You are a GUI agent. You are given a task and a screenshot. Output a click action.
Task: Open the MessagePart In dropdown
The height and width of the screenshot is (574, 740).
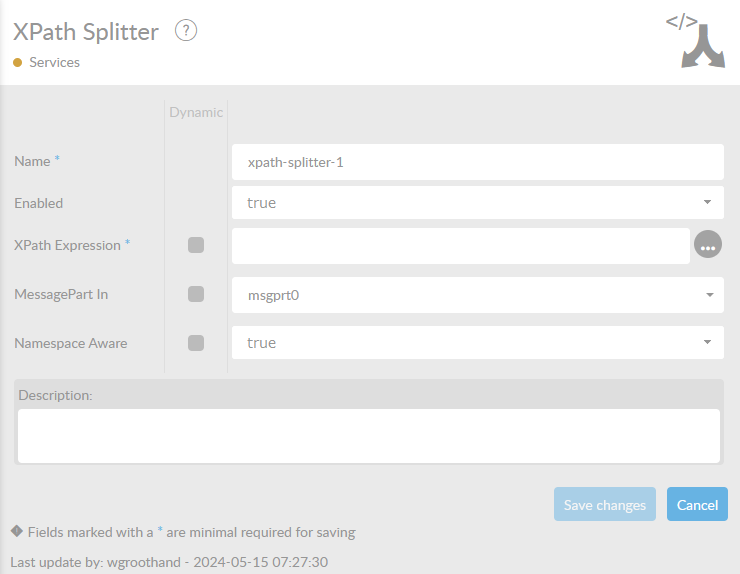pos(477,295)
